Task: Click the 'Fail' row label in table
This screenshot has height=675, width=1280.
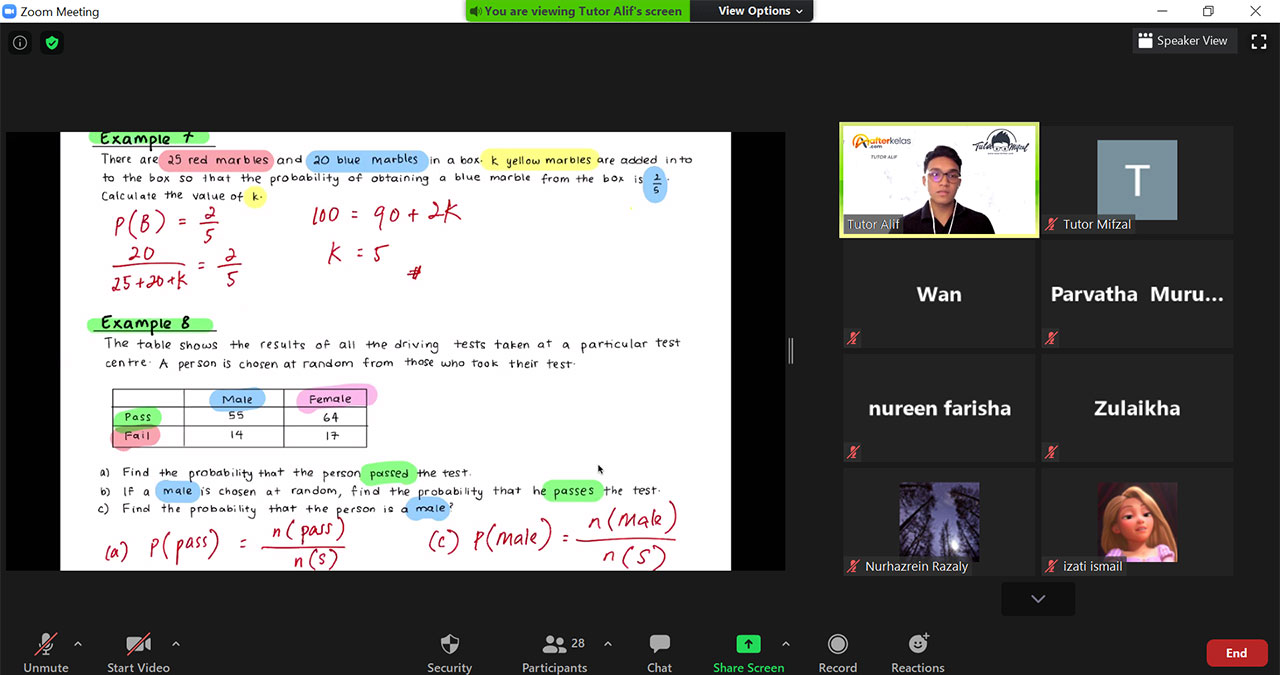Action: [x=136, y=436]
